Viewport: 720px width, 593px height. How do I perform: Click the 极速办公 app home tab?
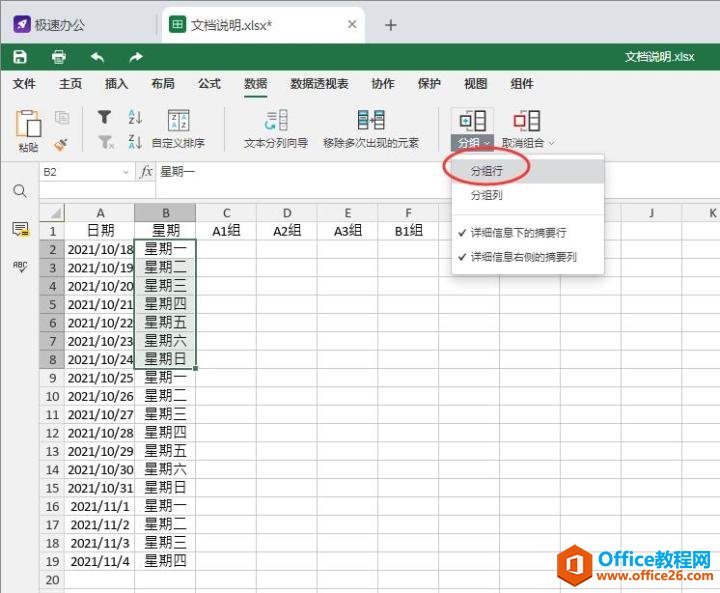tap(49, 25)
